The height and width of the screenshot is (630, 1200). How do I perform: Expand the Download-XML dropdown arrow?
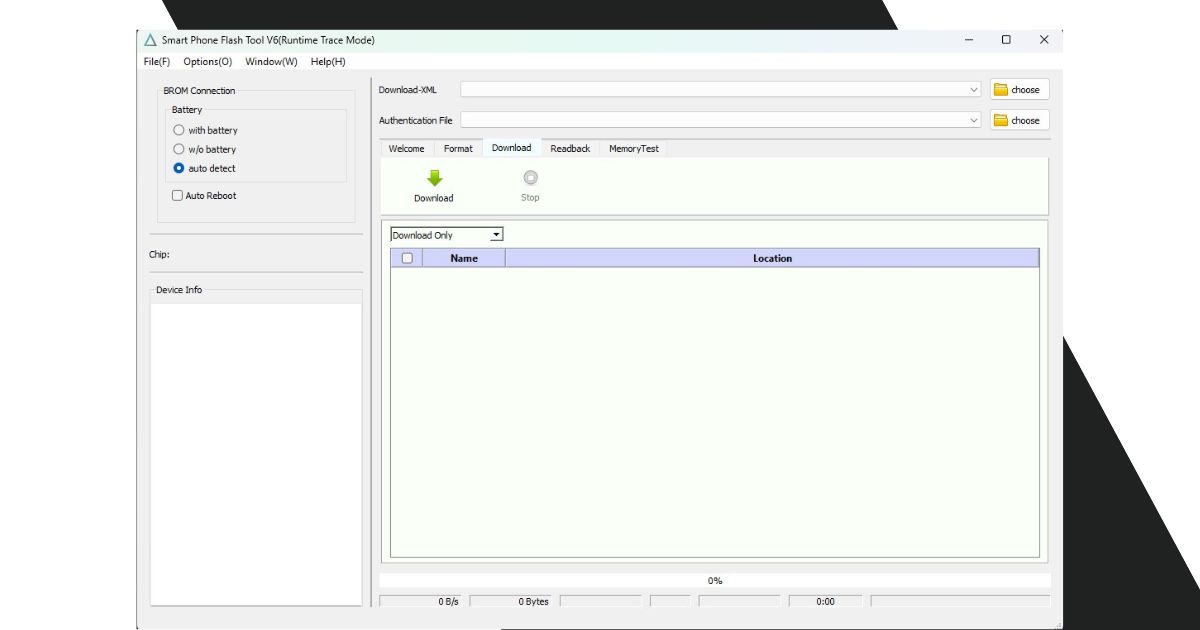click(974, 90)
